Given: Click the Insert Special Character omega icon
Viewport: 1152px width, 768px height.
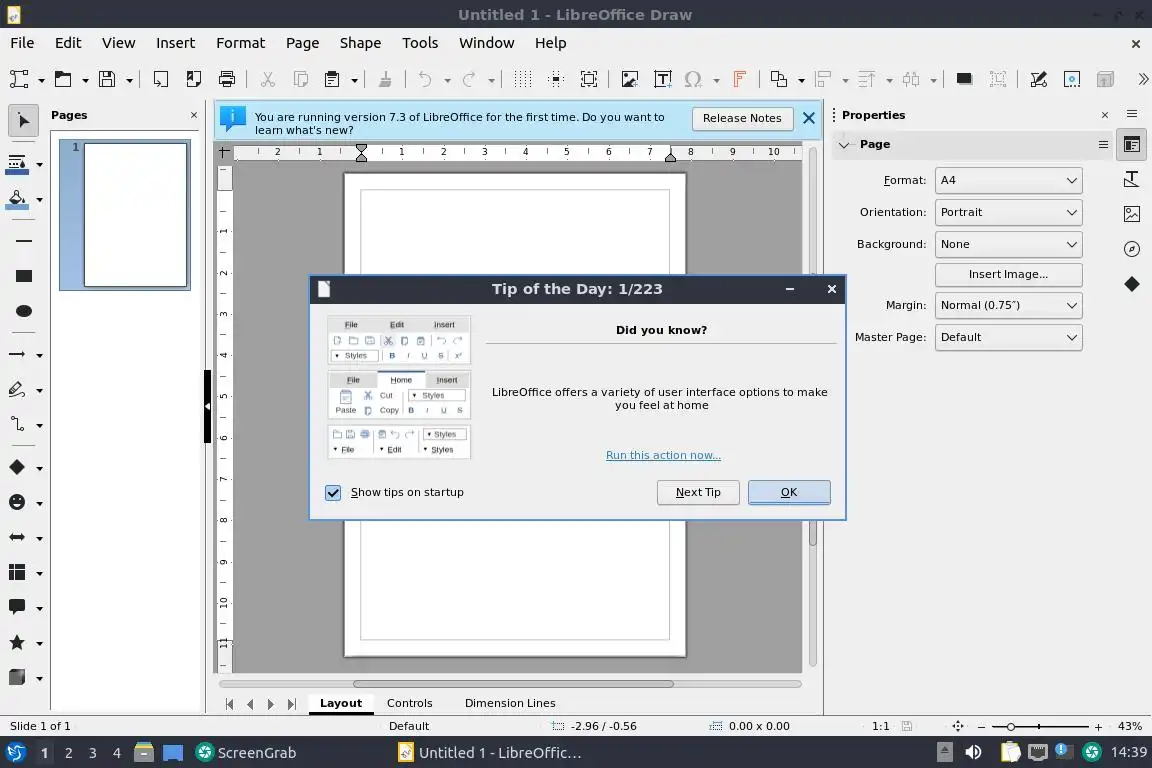Looking at the screenshot, I should tap(693, 79).
